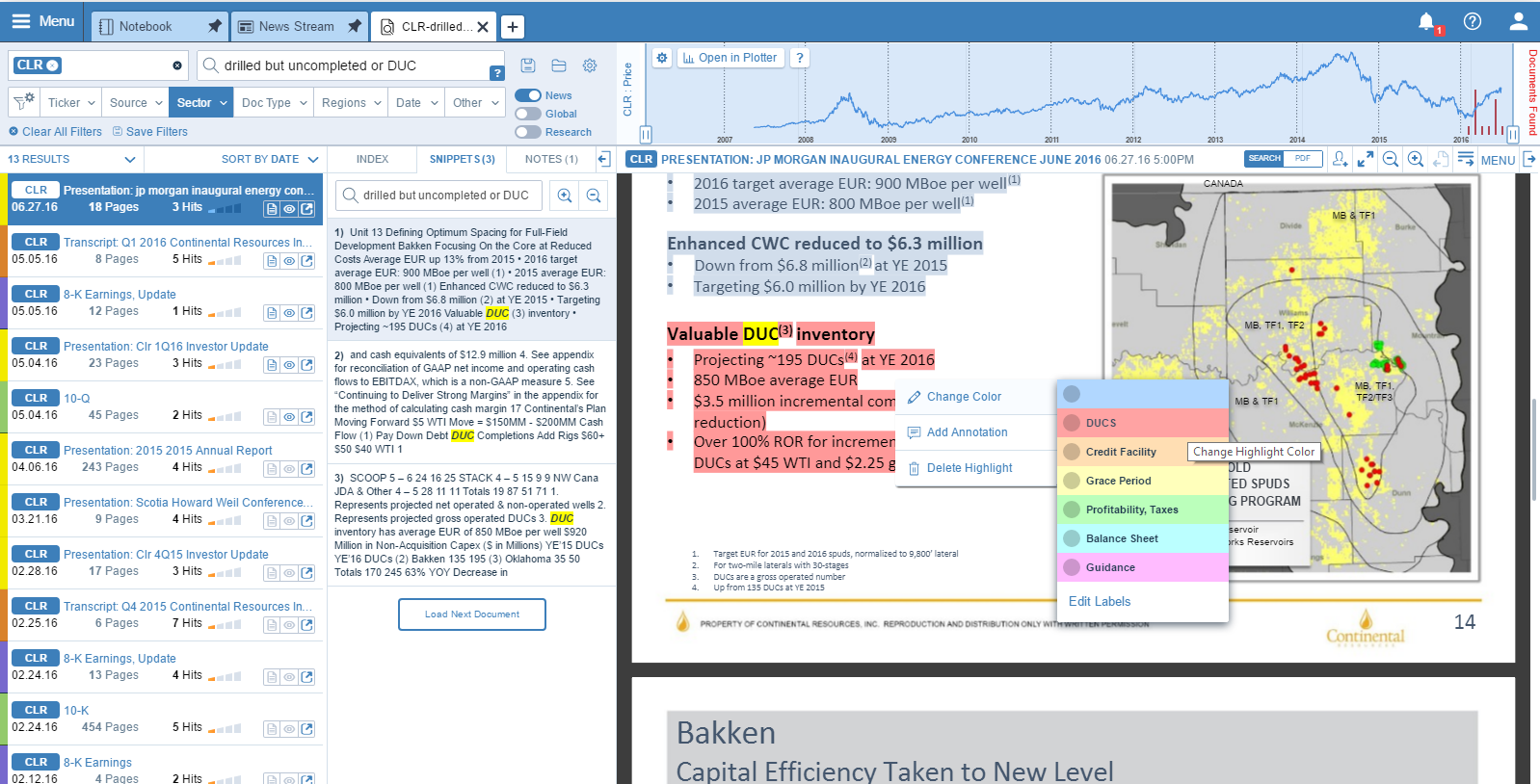This screenshot has width=1540, height=784.
Task: Switch to the NOTES (1) tab
Action: [x=551, y=159]
